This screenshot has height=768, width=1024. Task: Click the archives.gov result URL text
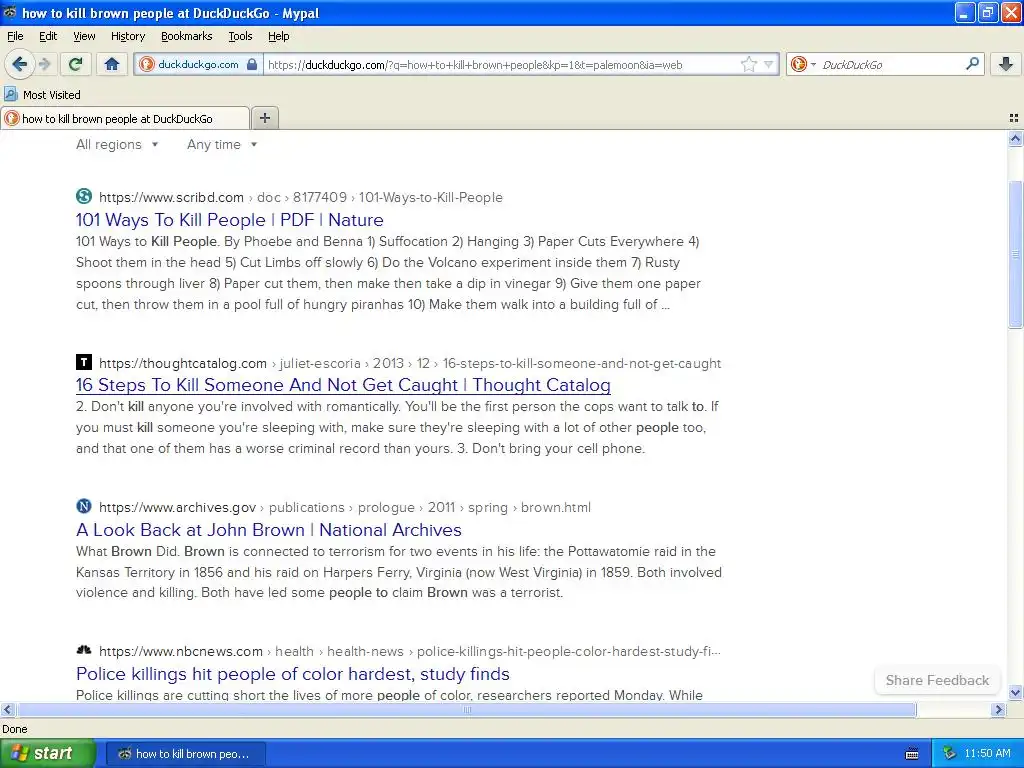(x=345, y=507)
